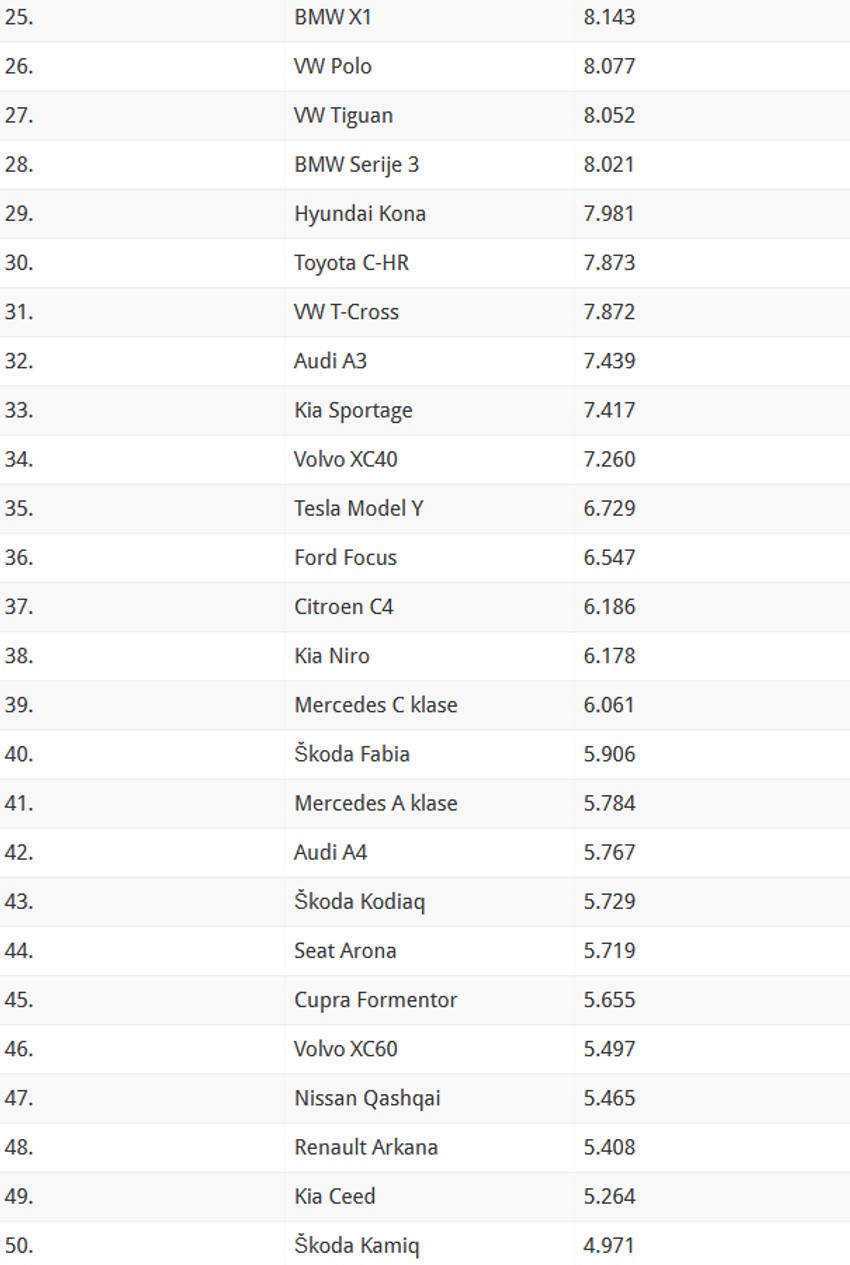
Task: Click the Toyota C-HR name
Action: 351,262
